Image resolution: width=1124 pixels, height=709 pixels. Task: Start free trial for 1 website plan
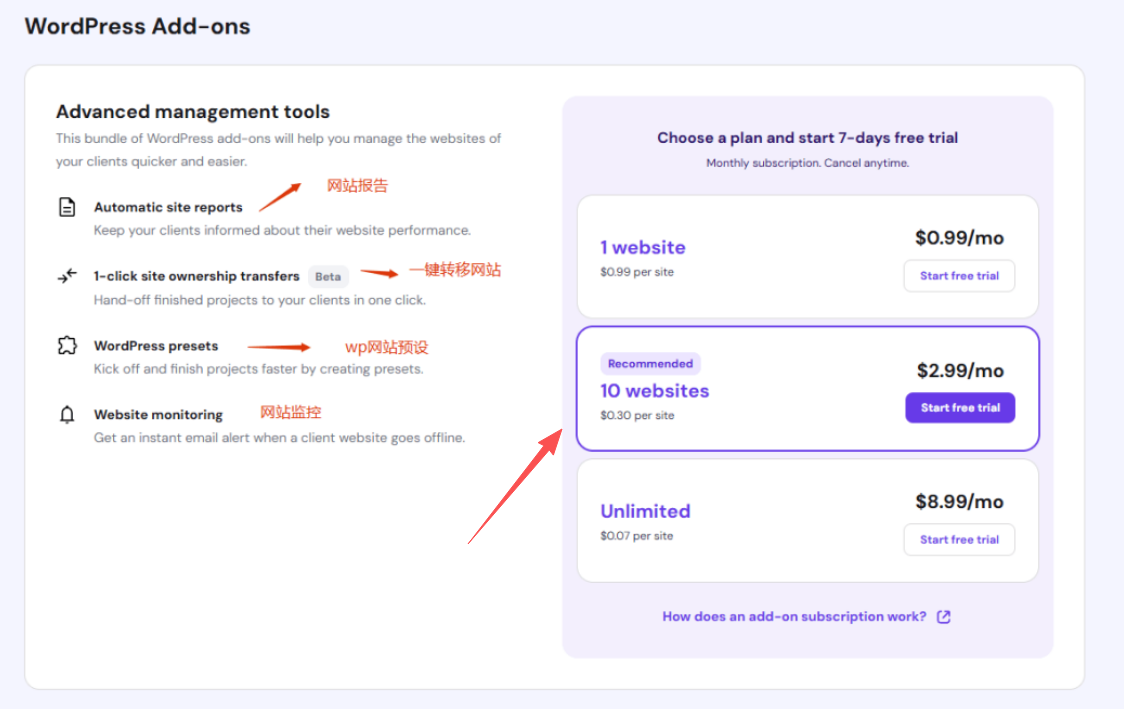(959, 276)
